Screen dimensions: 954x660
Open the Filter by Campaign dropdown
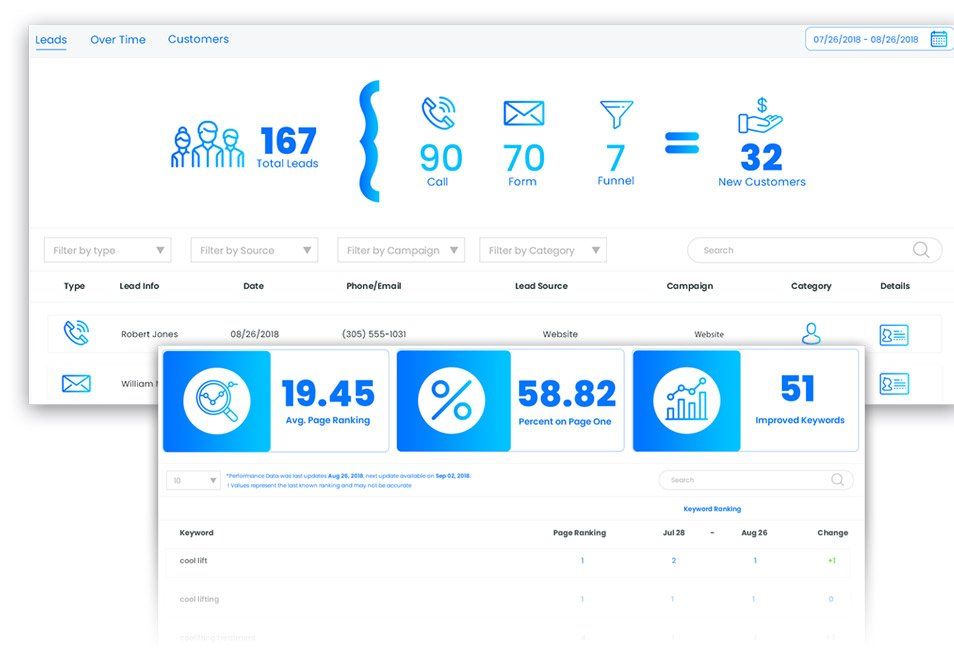pos(401,250)
